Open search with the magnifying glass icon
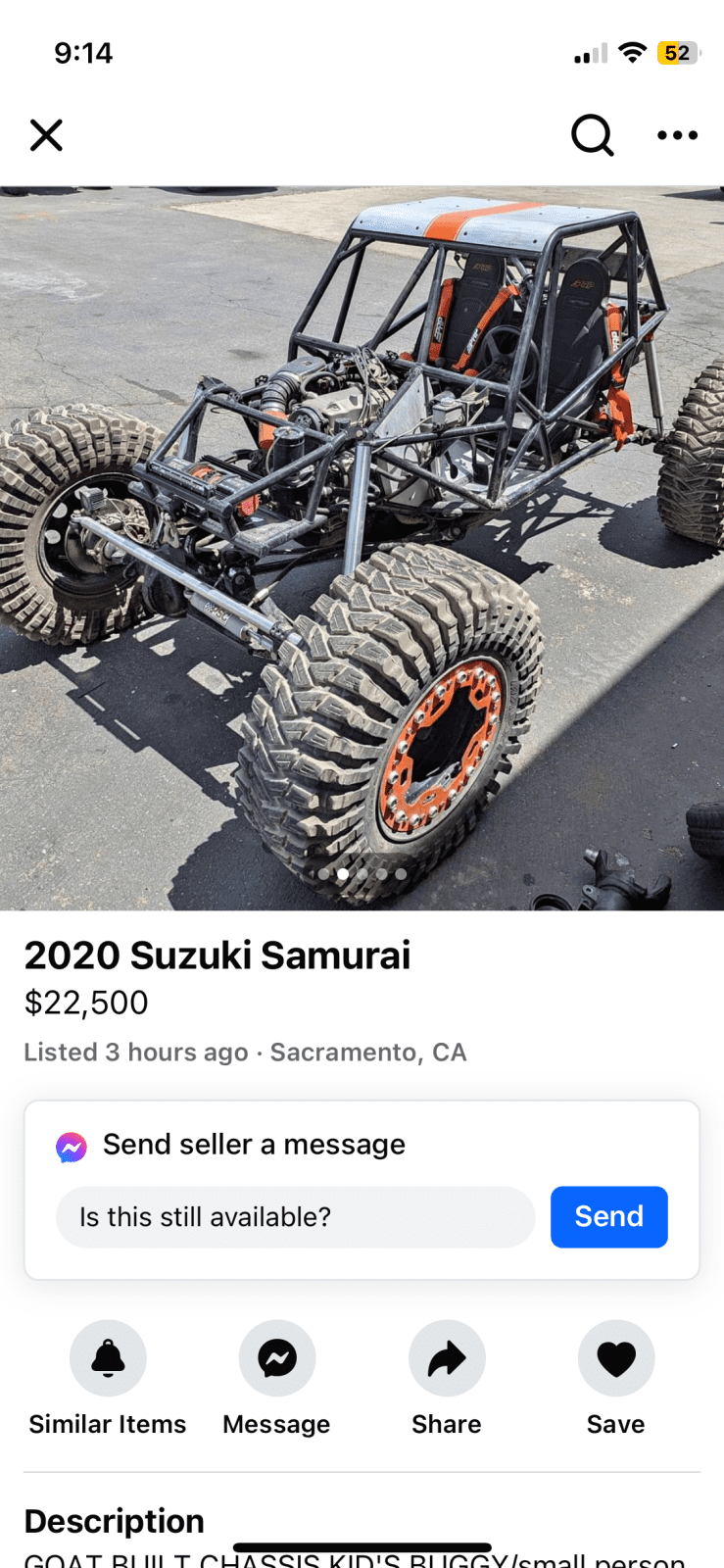724x1568 pixels. (x=593, y=135)
